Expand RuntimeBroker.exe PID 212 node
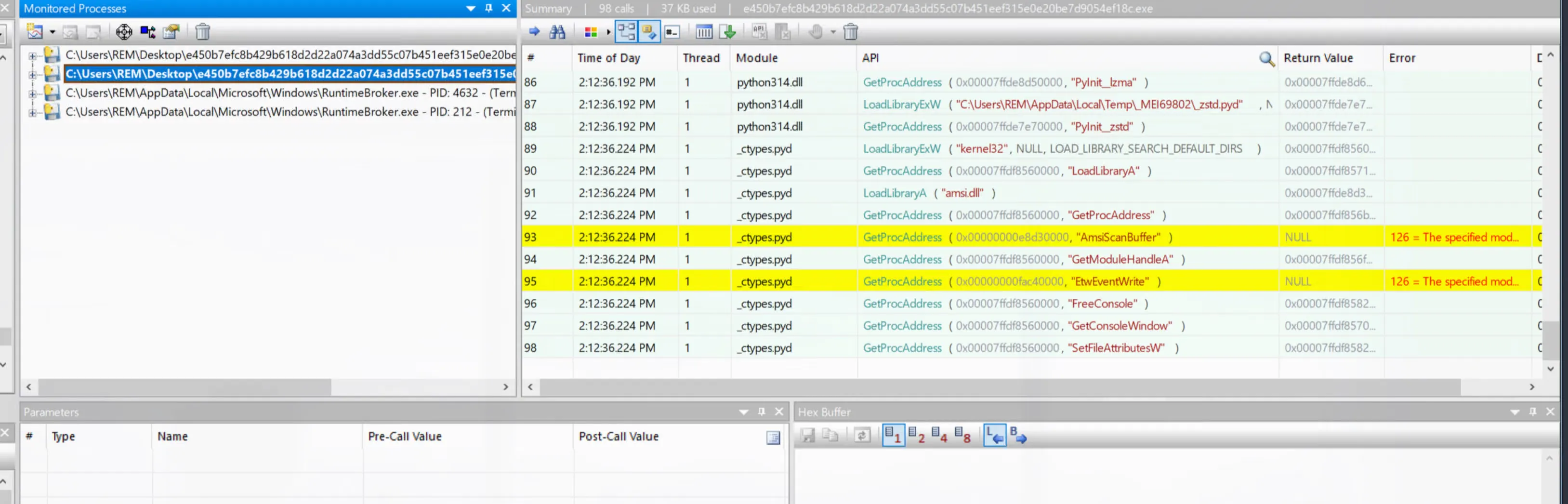Screen dimensions: 1568x504 [x=32, y=112]
